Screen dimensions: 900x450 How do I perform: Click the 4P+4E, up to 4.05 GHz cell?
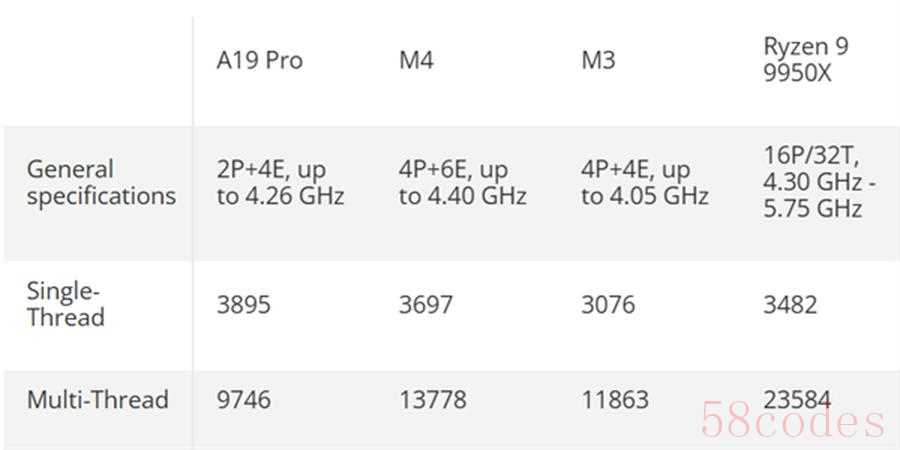[x=644, y=183]
